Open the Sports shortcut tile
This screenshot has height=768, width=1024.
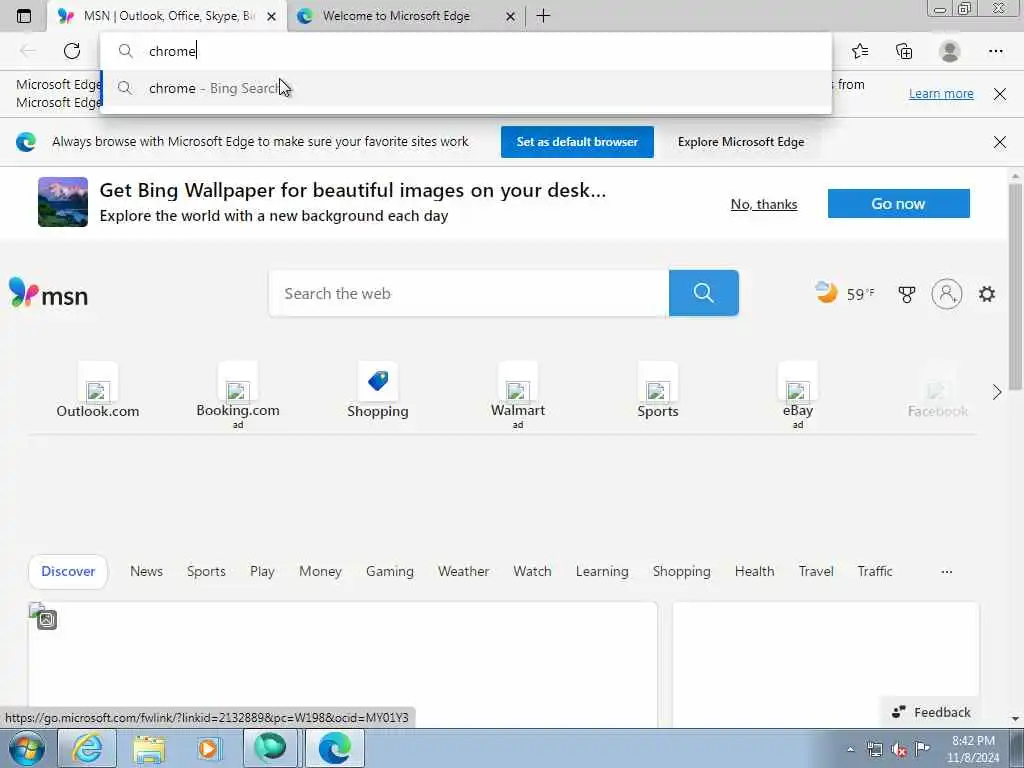coord(658,392)
